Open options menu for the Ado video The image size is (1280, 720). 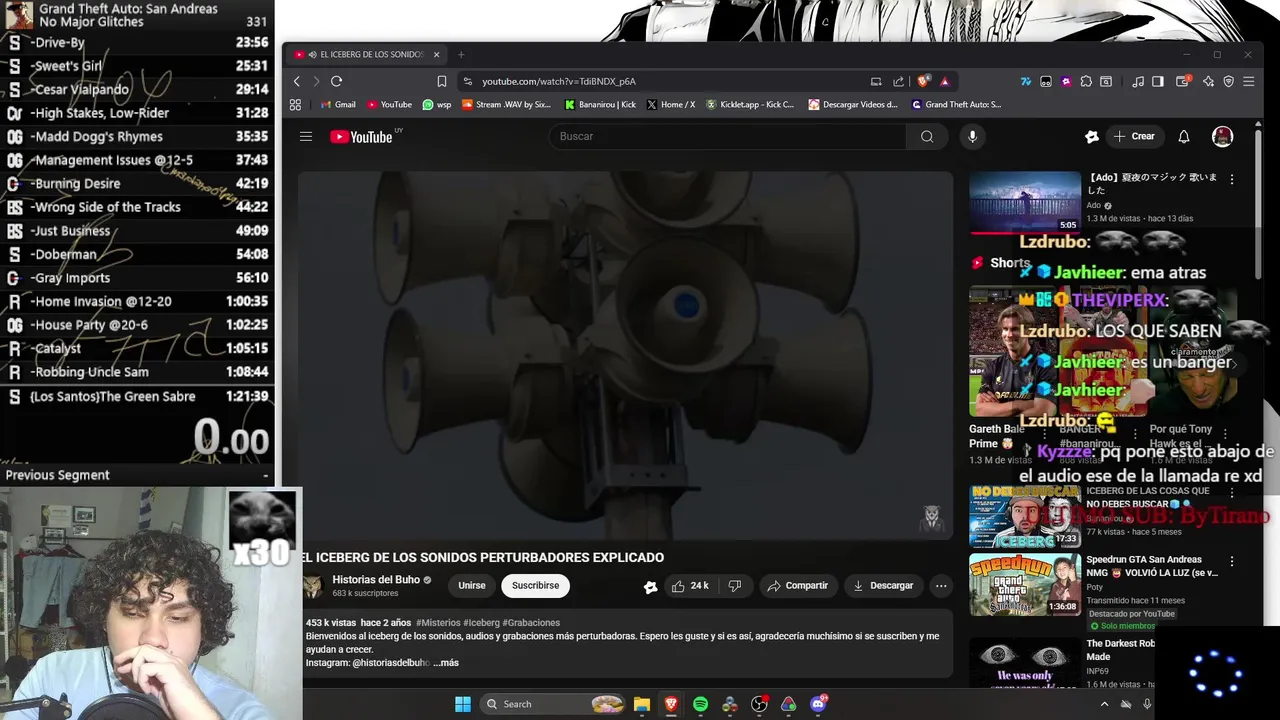tap(1232, 179)
